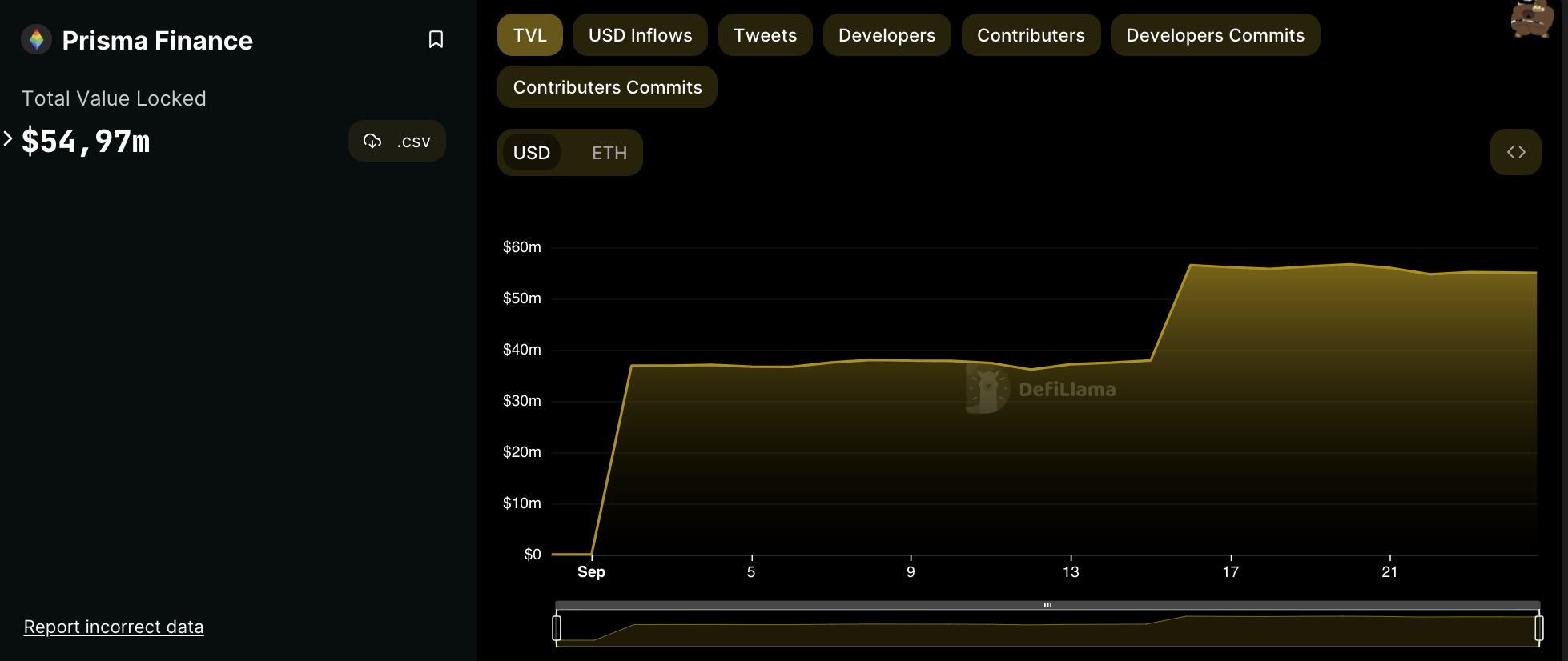Download TVL data as .csv
The image size is (1568, 661).
(x=397, y=141)
